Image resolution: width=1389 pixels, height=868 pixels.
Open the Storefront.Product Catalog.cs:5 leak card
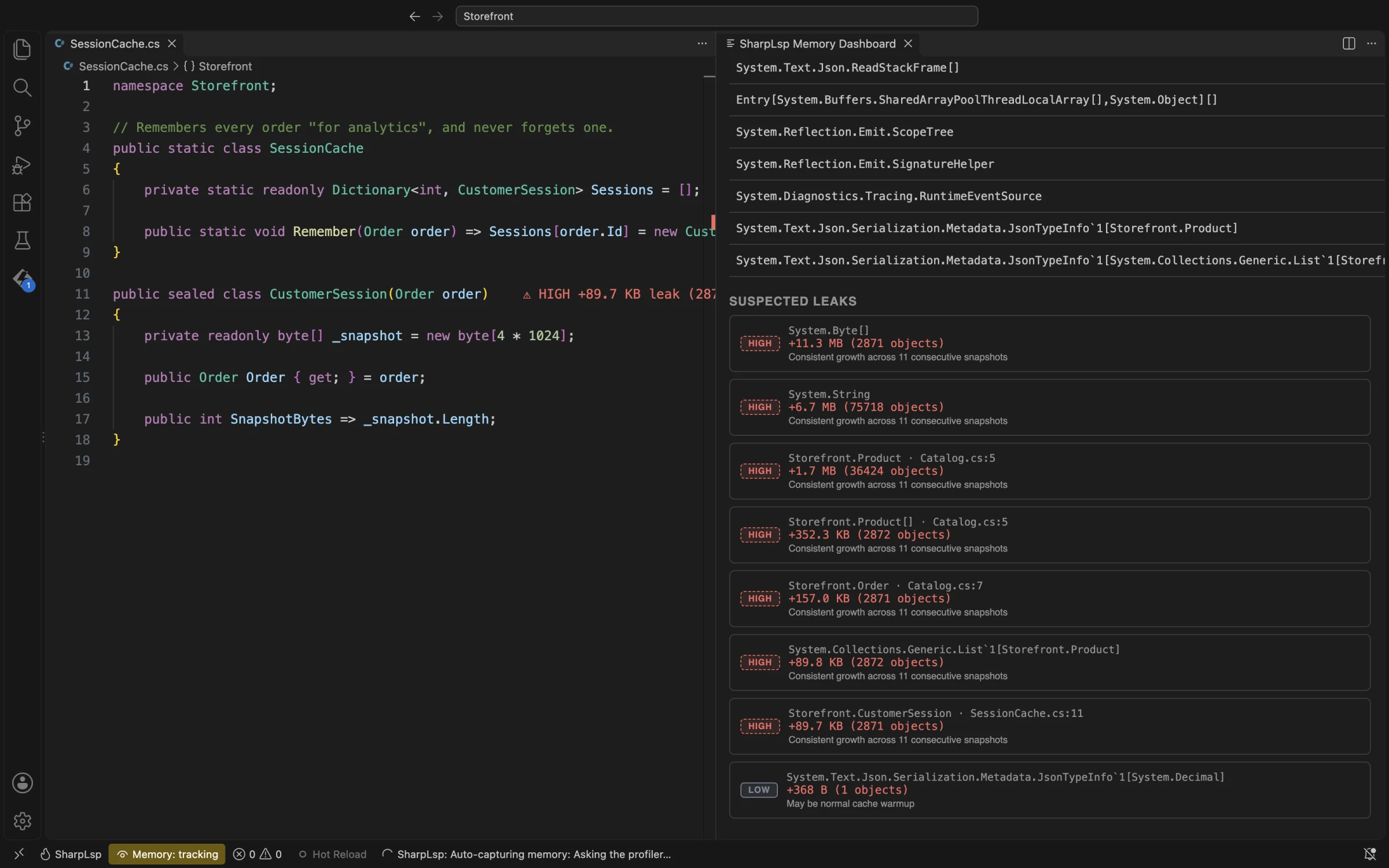click(1049, 471)
